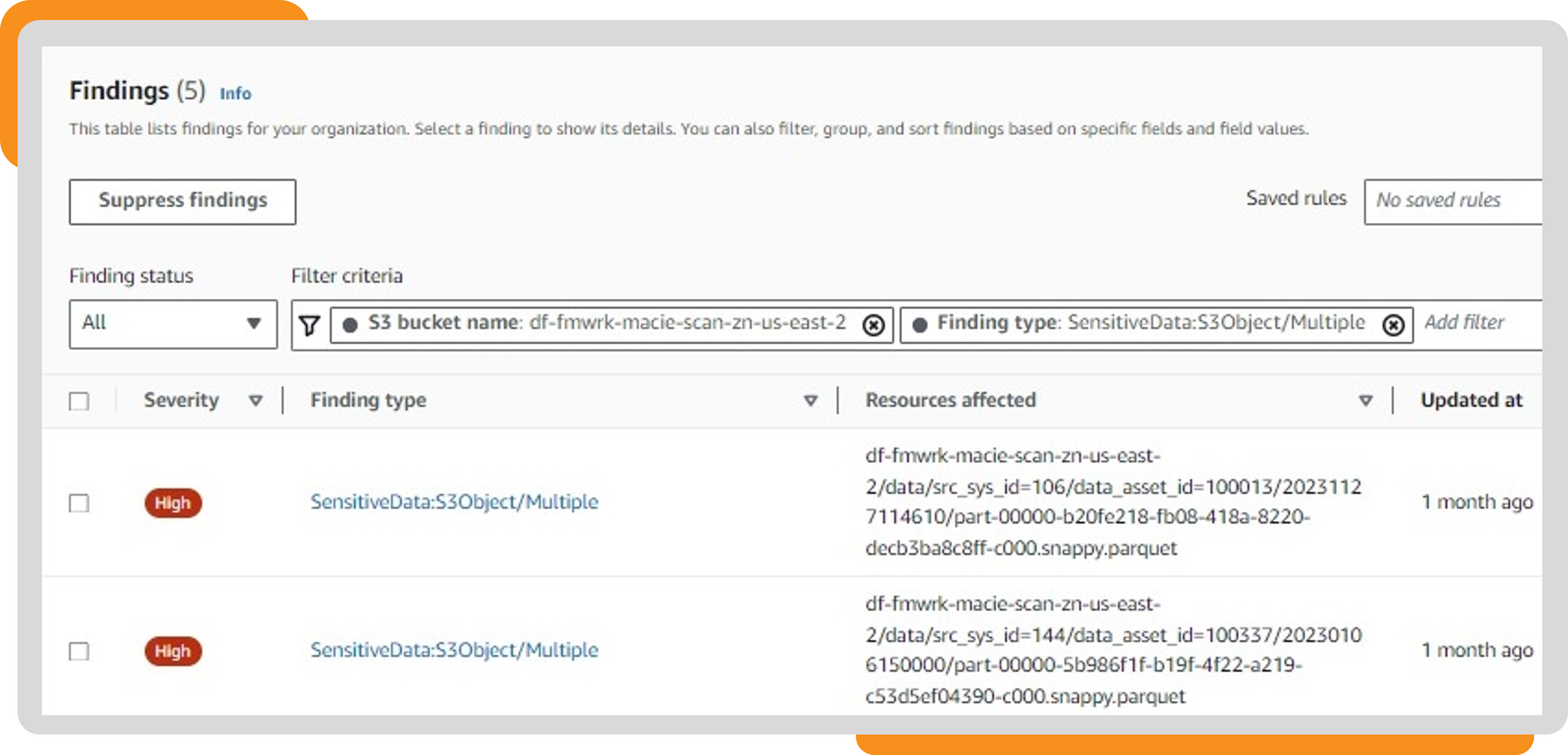Click the Finding type column header label

(x=368, y=400)
